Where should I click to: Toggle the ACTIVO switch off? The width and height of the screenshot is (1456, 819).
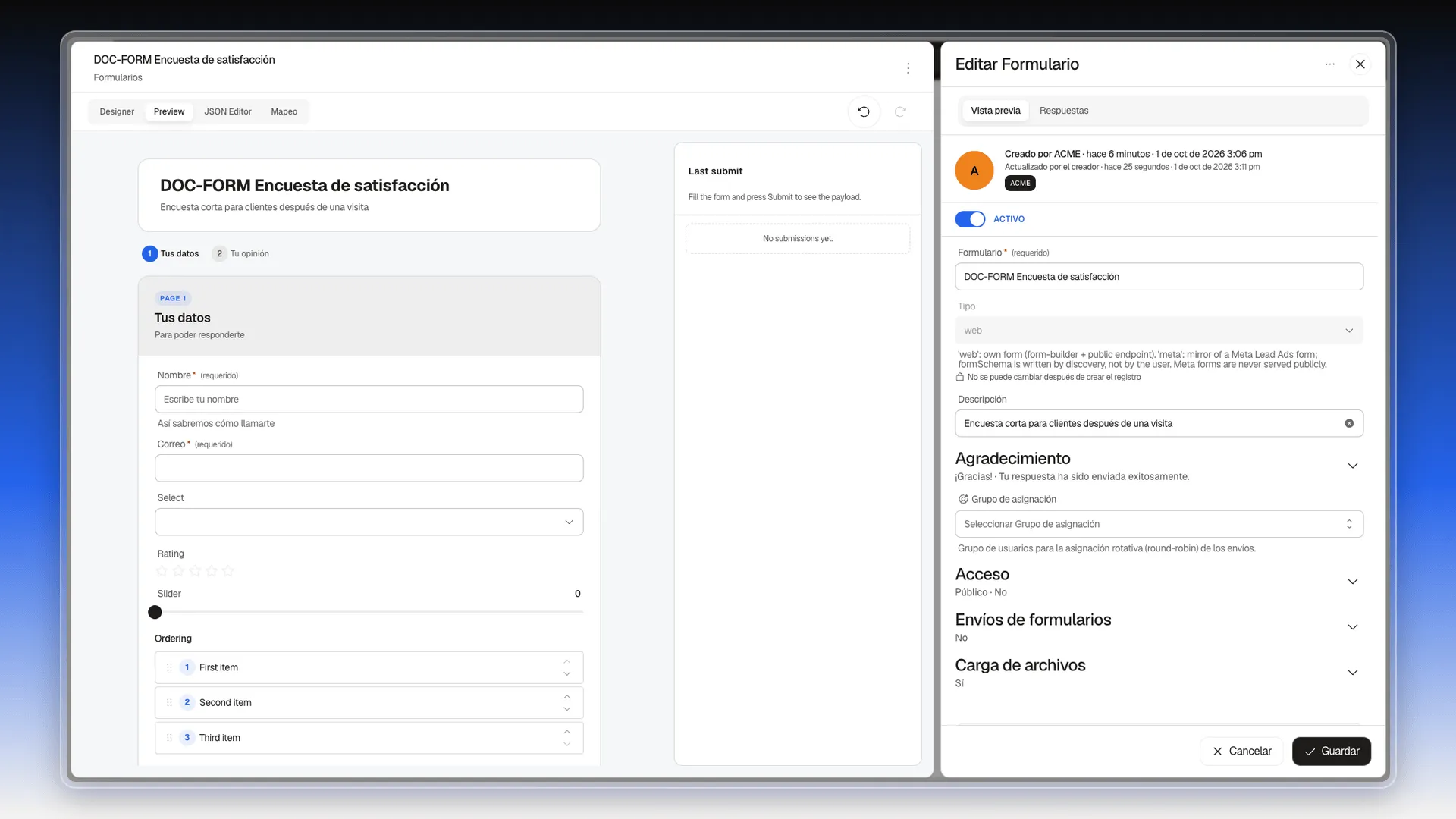coord(970,219)
